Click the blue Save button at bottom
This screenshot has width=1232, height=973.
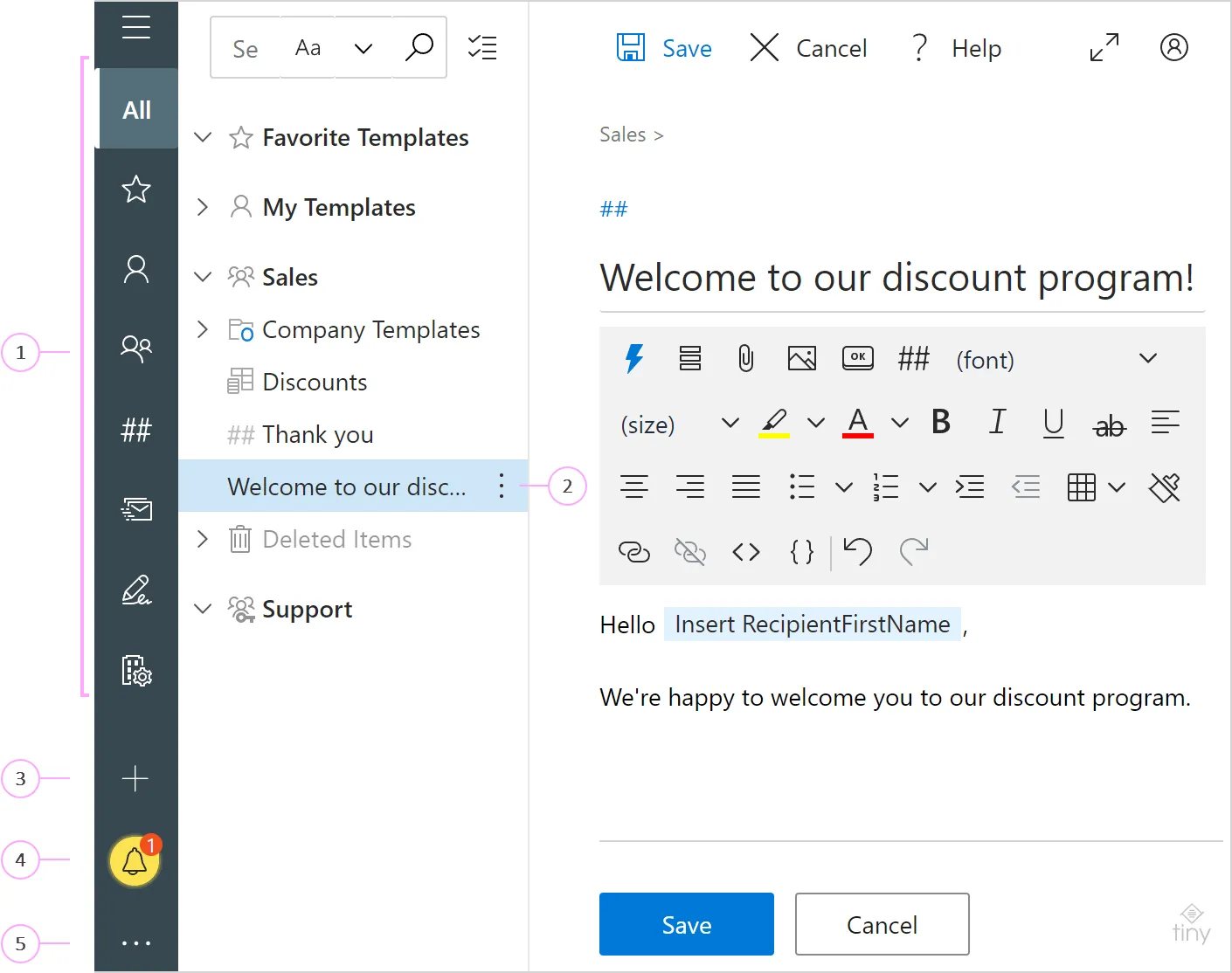(687, 924)
